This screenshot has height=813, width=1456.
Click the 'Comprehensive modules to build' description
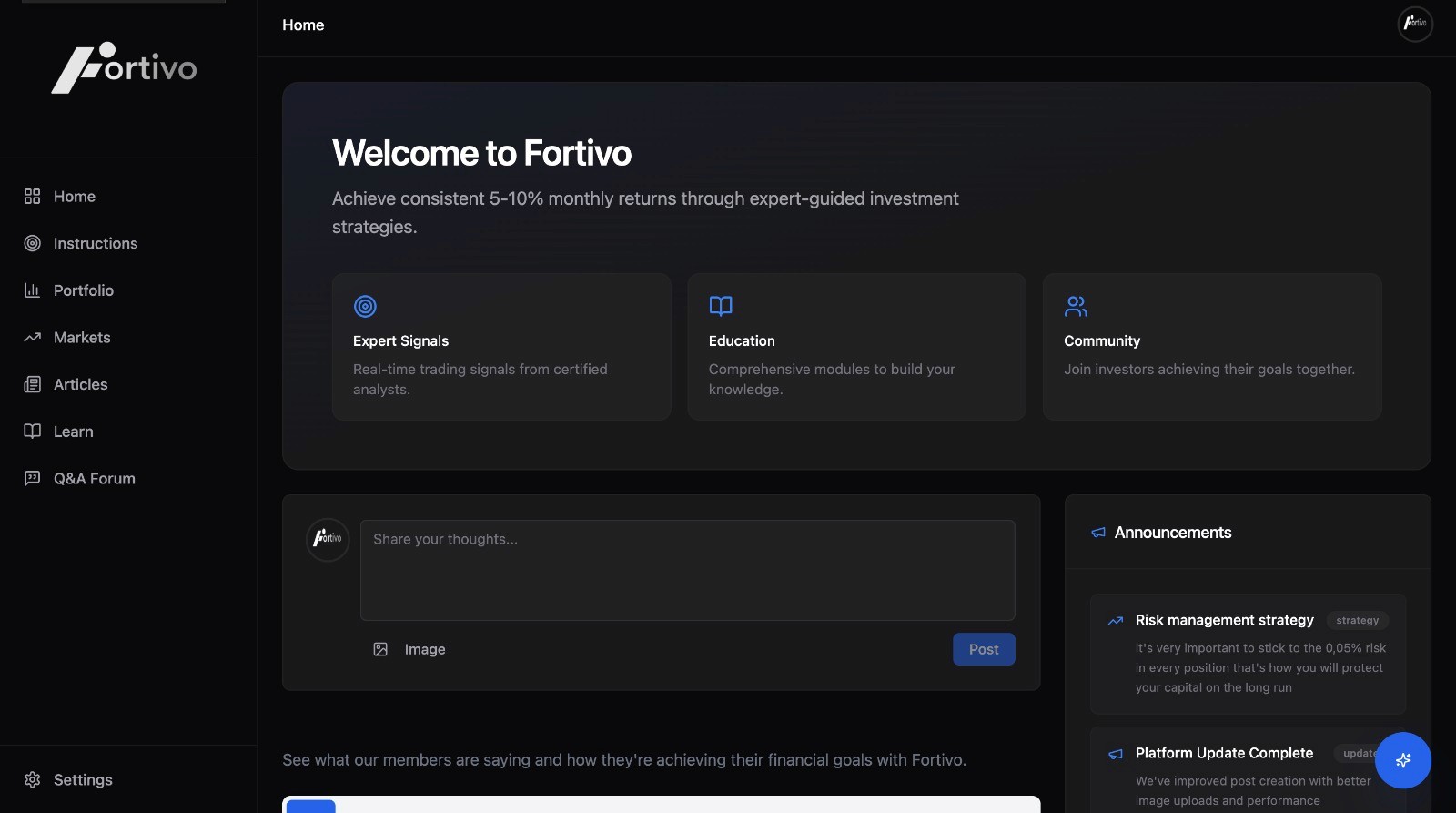[832, 379]
